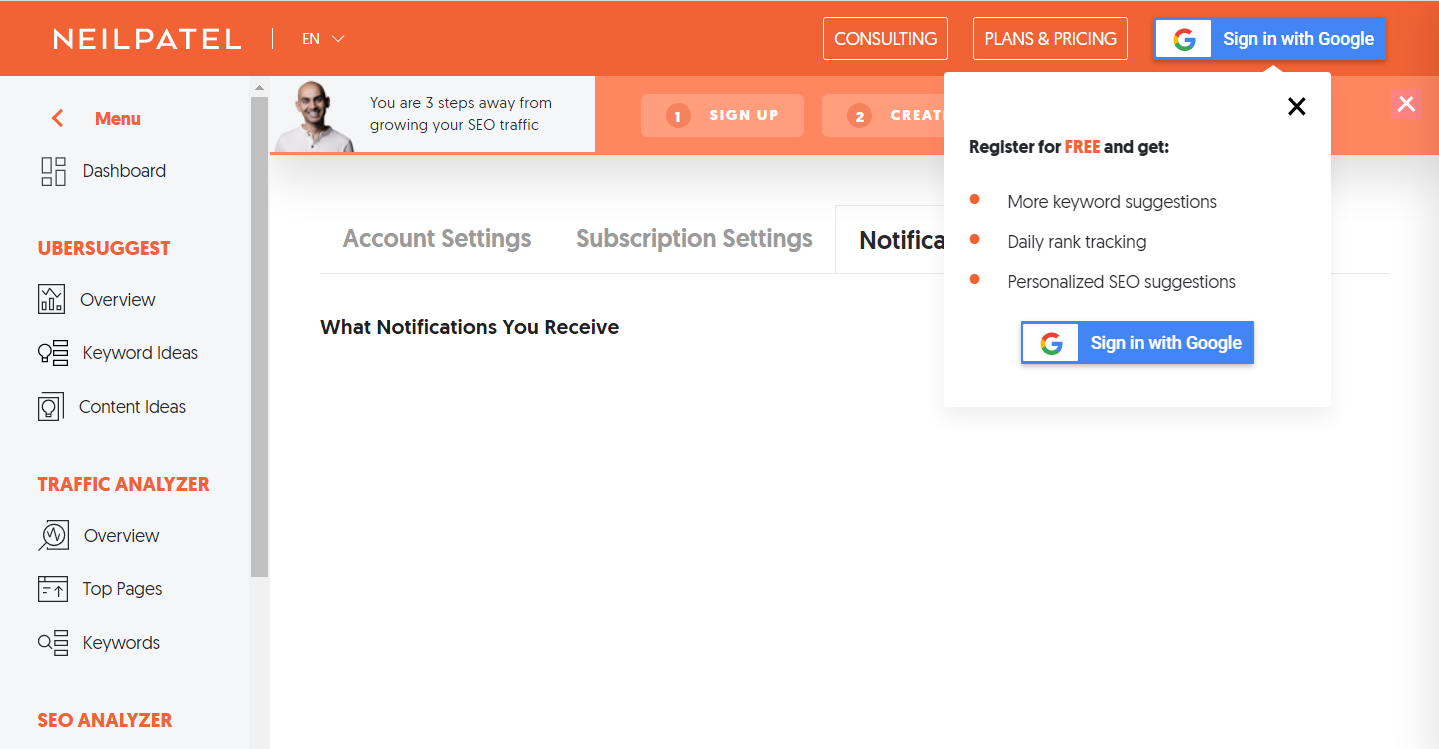
Task: Click the Traffic Analyzer Overview icon
Action: (x=54, y=536)
